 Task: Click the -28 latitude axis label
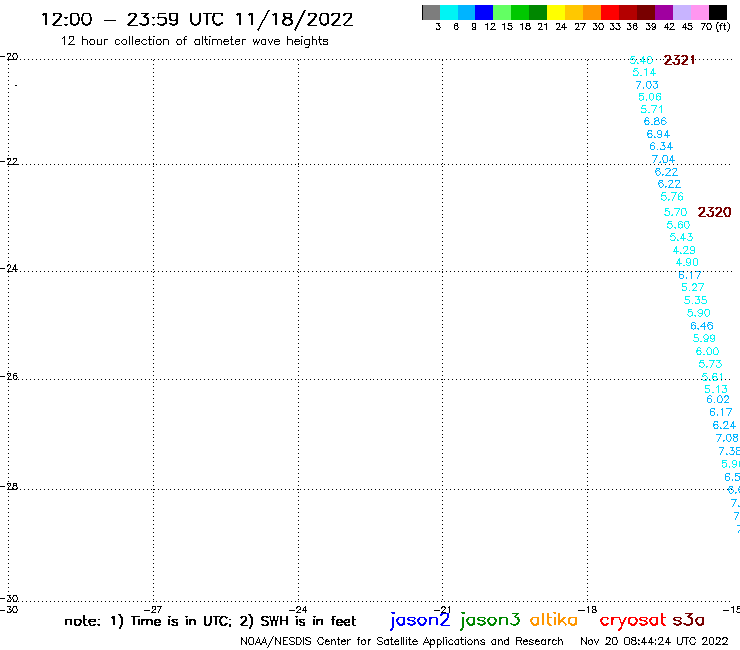(9, 486)
